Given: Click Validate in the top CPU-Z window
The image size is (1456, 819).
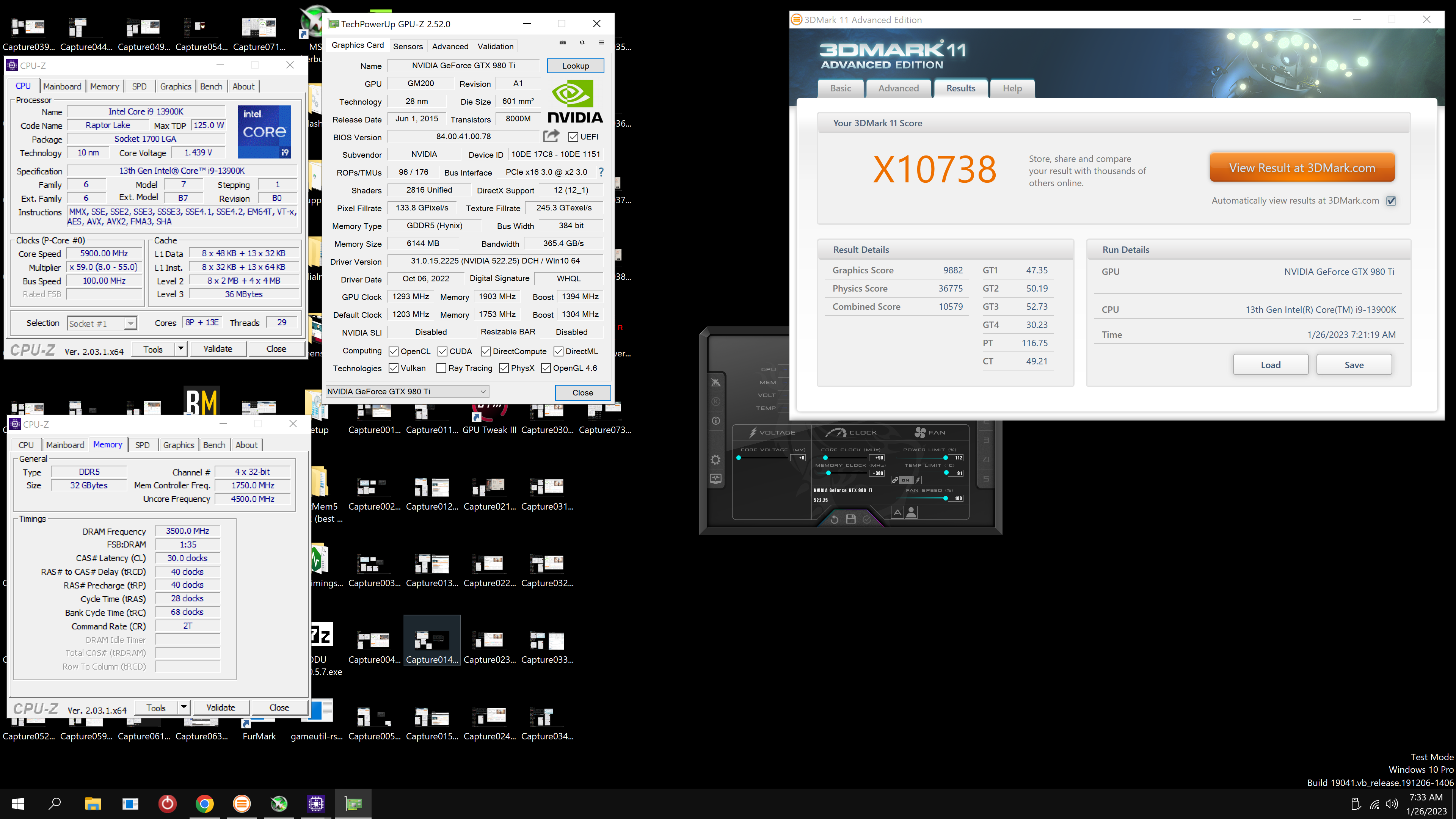Looking at the screenshot, I should click(218, 349).
